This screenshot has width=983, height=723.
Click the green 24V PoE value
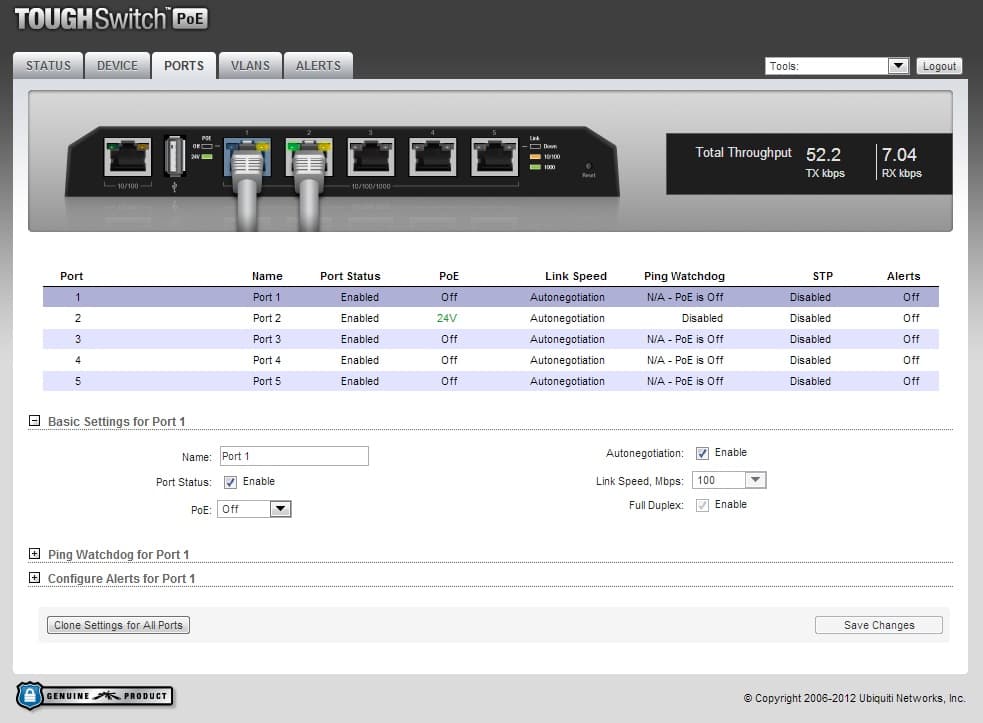(x=447, y=319)
